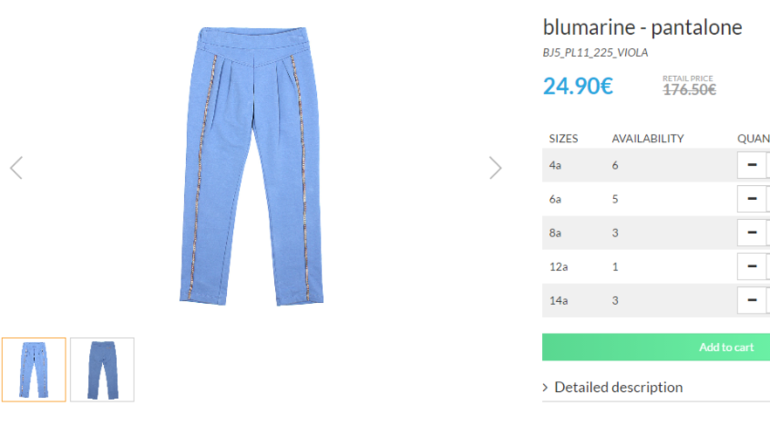The image size is (770, 426).
Task: Decrease quantity for size 6a
Action: click(752, 199)
